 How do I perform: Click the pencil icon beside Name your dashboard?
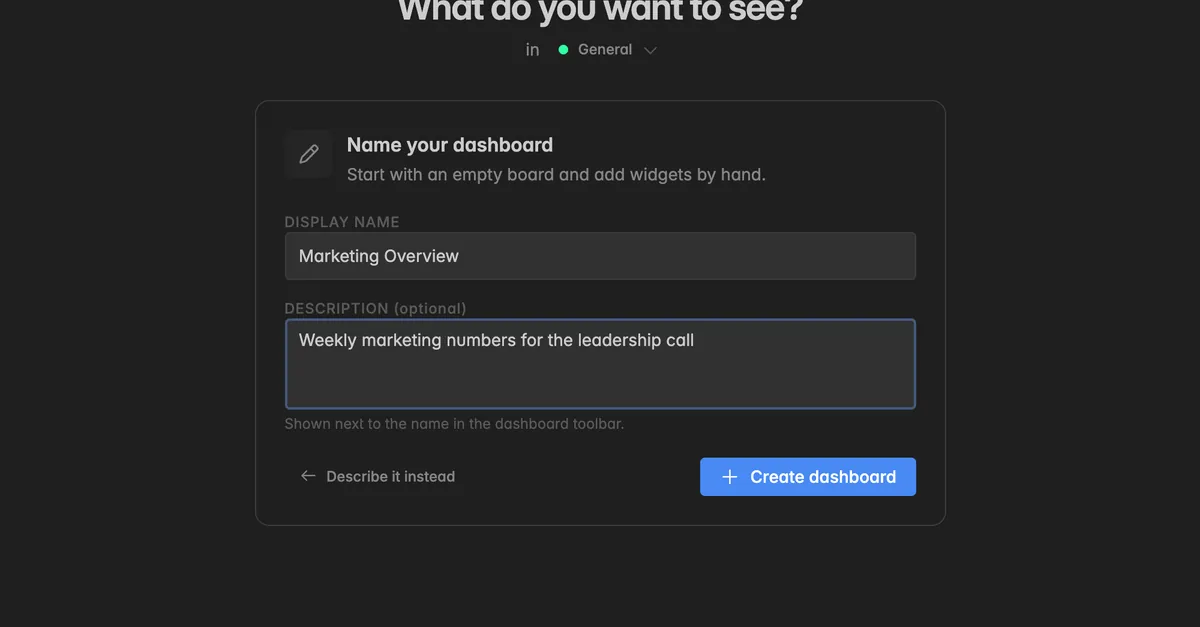308,154
